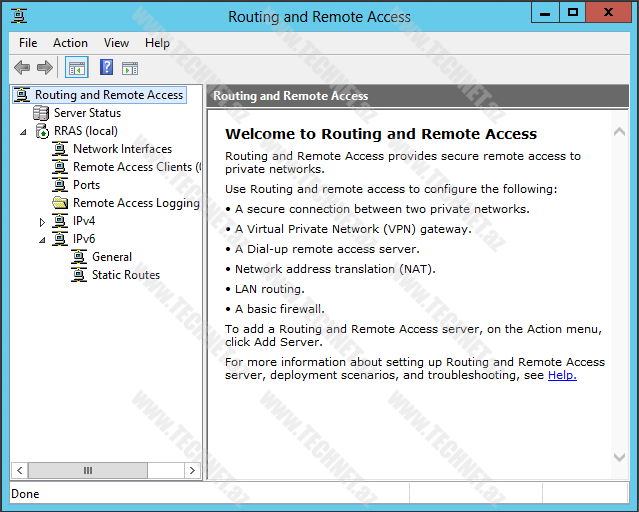
Task: Open the Action menu
Action: point(70,43)
